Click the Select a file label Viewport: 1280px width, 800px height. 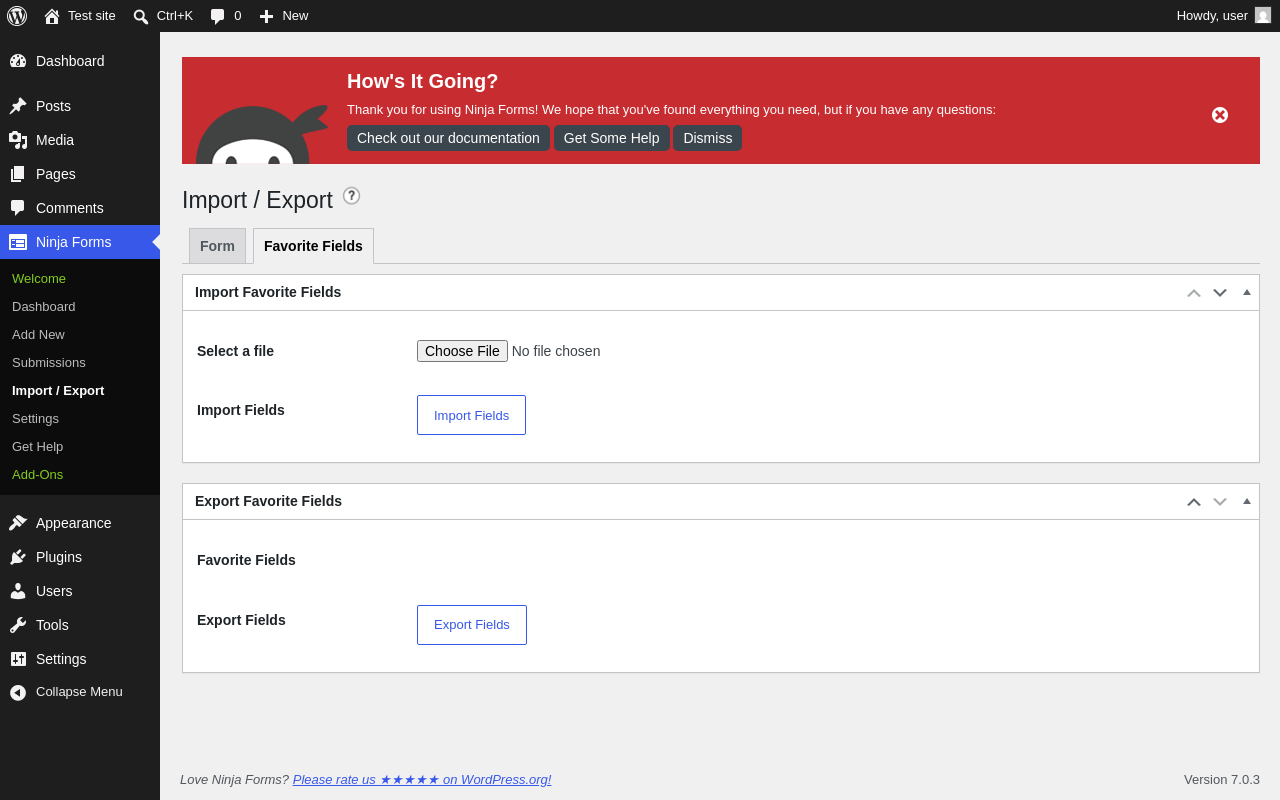pyautogui.click(x=235, y=351)
